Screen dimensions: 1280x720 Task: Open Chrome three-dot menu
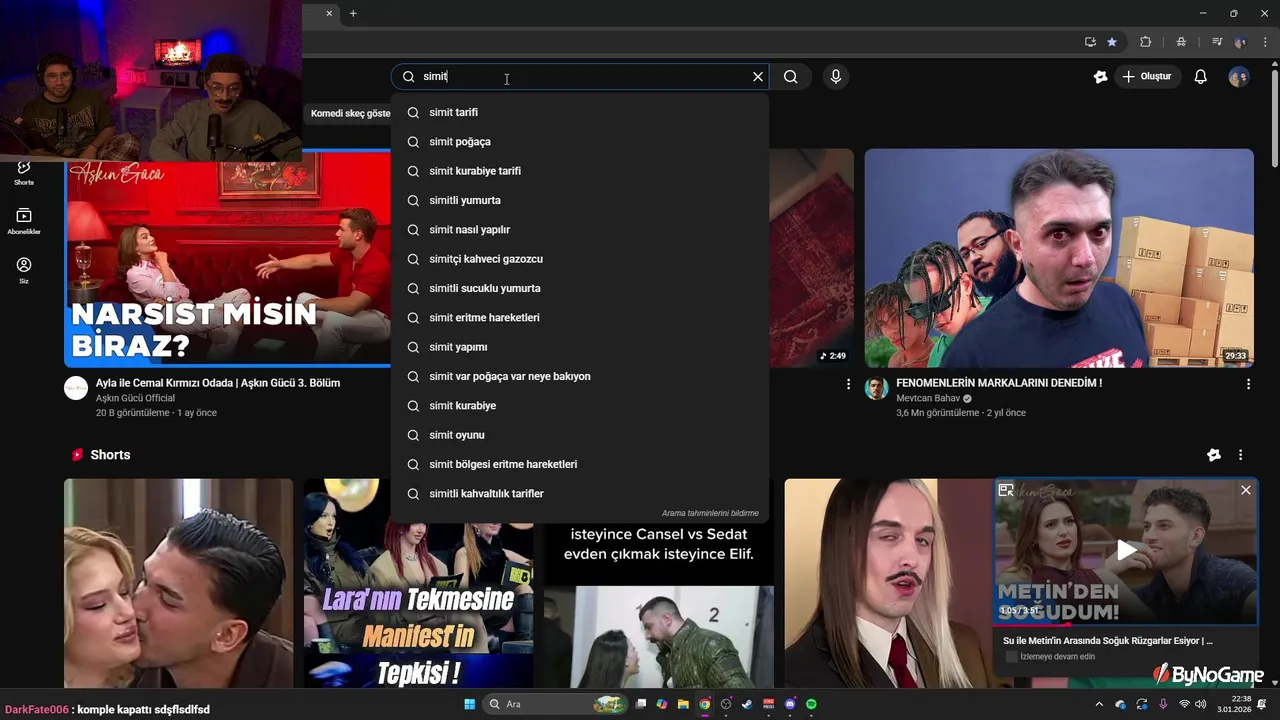pos(1266,42)
